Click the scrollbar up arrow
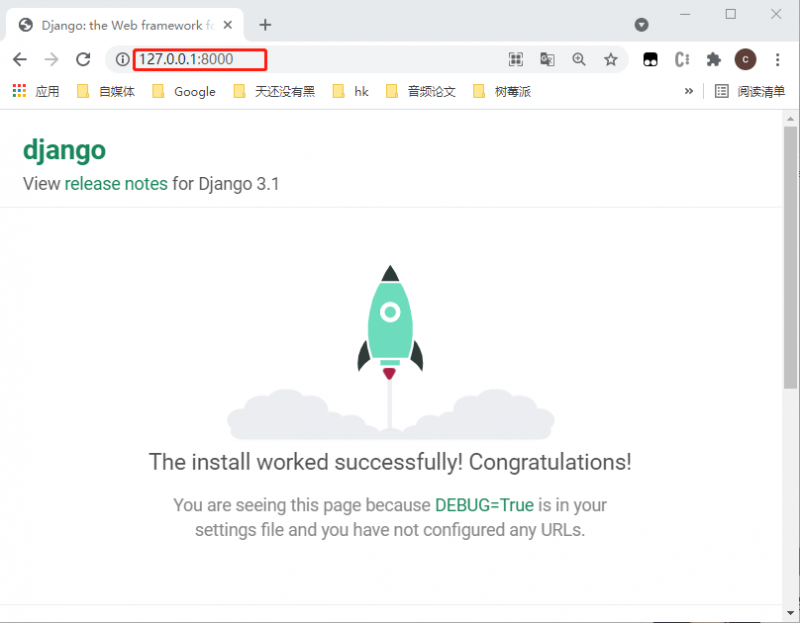Image resolution: width=800 pixels, height=623 pixels. click(790, 119)
